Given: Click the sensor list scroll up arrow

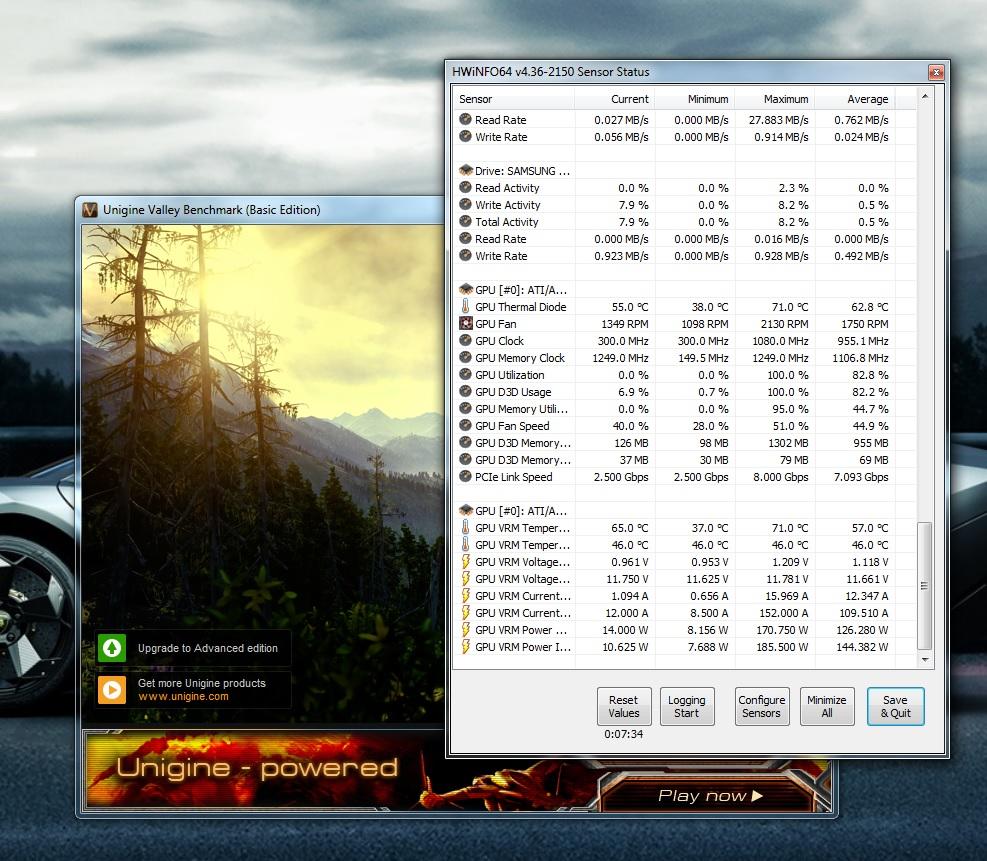Looking at the screenshot, I should click(x=925, y=96).
